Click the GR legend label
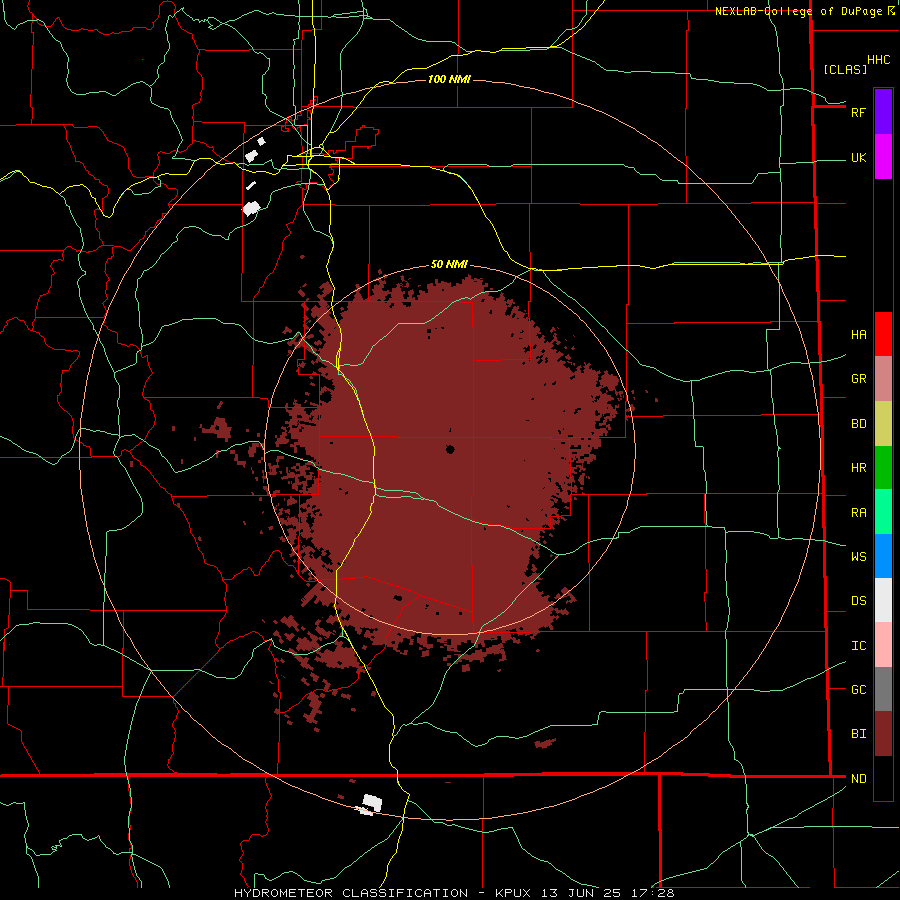This screenshot has height=900, width=900. pos(858,378)
